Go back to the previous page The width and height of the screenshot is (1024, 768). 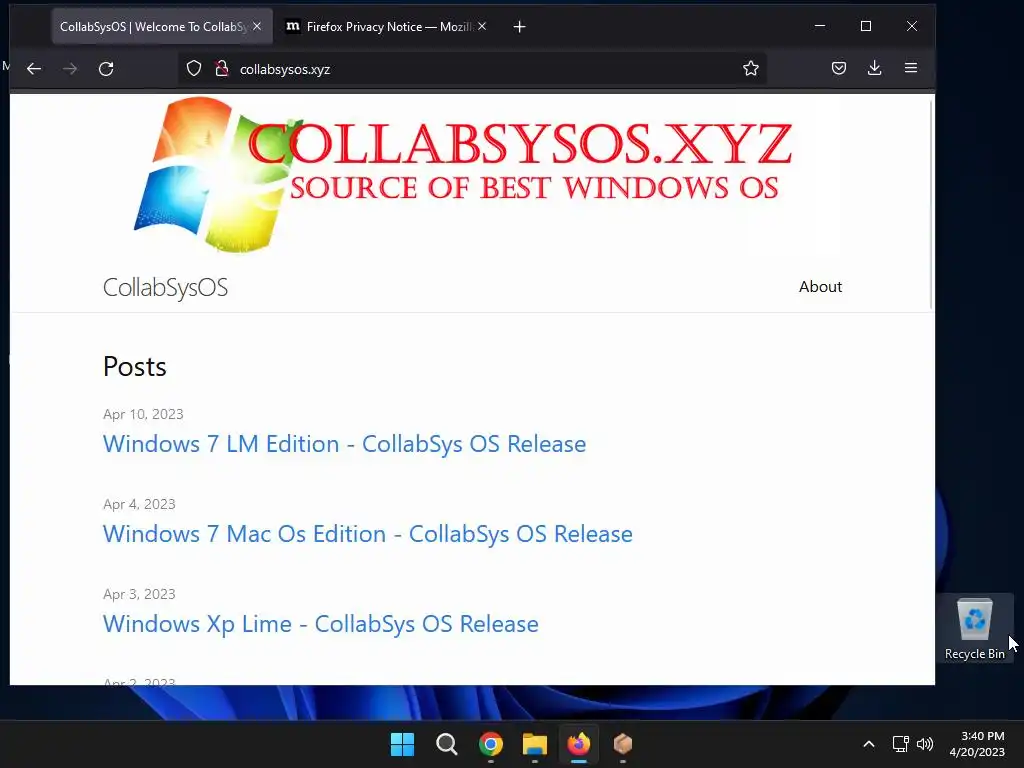point(34,69)
